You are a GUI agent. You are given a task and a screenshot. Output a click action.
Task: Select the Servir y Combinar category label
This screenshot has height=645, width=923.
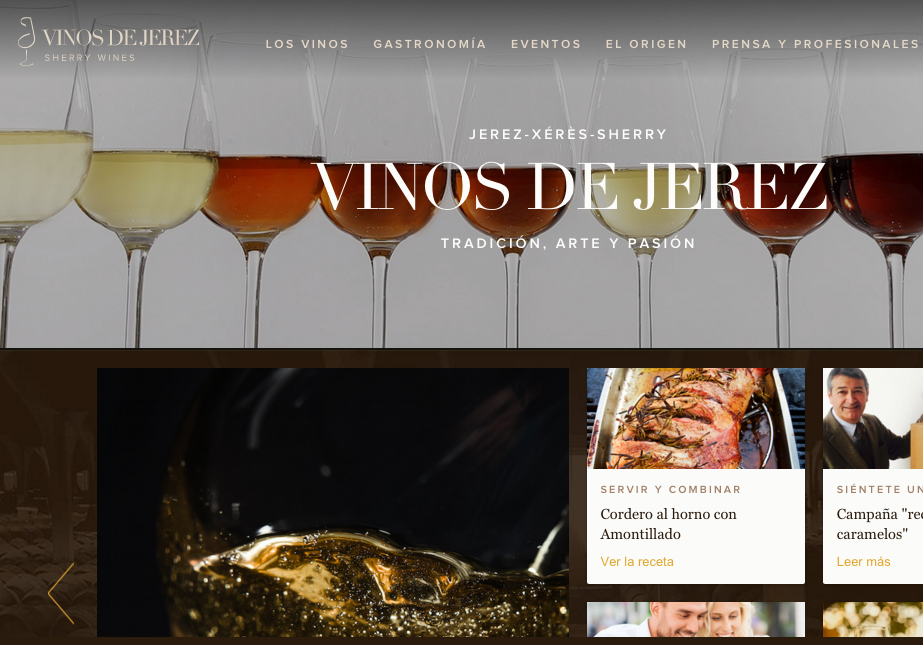tap(670, 489)
